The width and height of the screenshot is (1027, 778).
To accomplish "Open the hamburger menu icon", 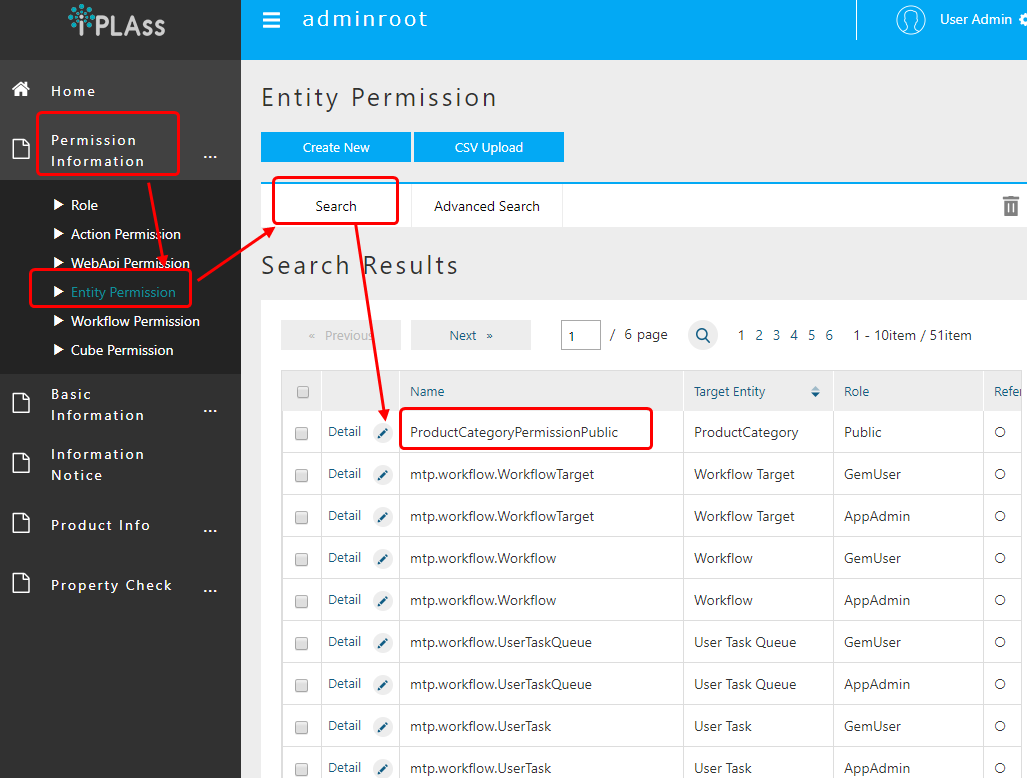I will (x=271, y=20).
